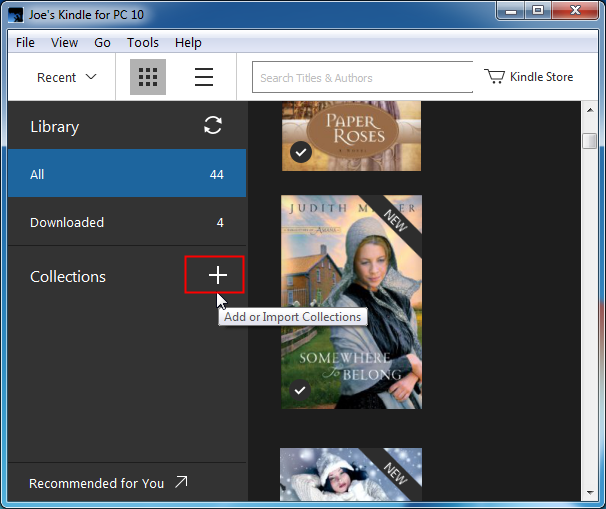
Task: Open the Somewhere to Belong book cover
Action: tap(351, 300)
